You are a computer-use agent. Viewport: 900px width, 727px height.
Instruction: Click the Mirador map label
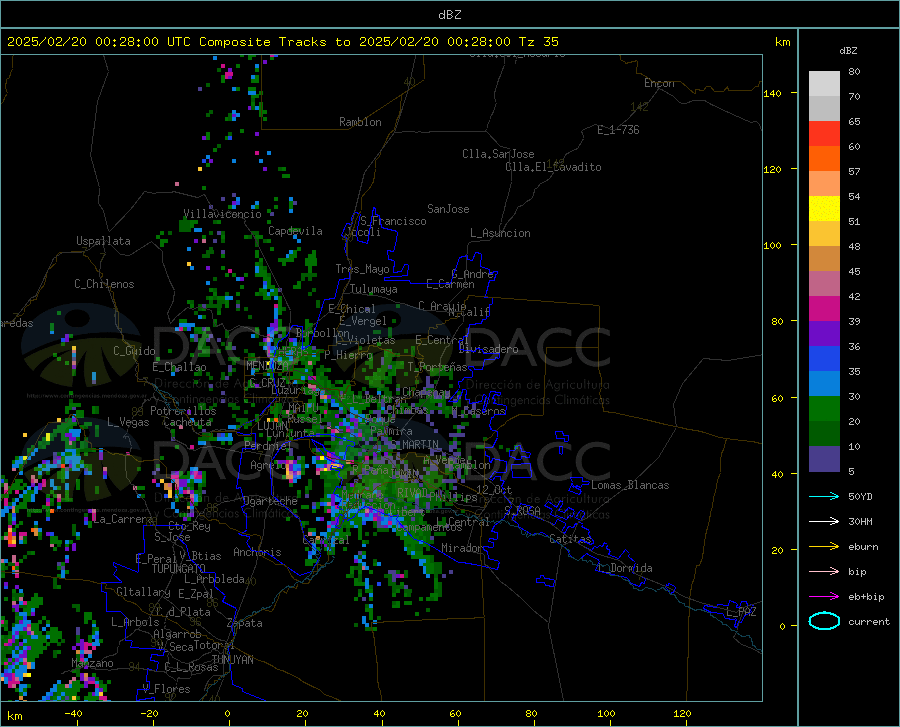pyautogui.click(x=461, y=548)
